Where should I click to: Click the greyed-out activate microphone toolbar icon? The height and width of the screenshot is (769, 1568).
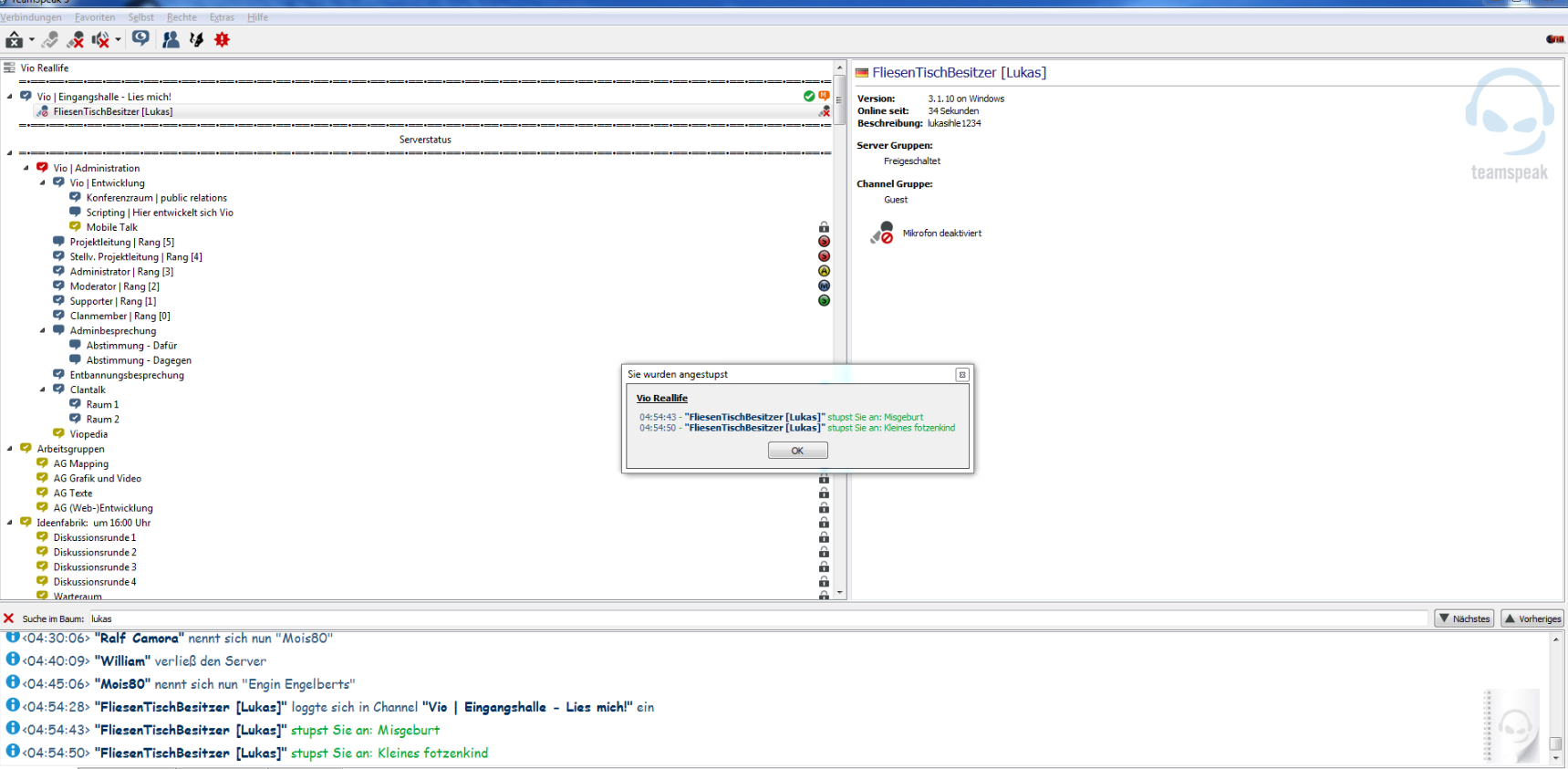point(50,39)
